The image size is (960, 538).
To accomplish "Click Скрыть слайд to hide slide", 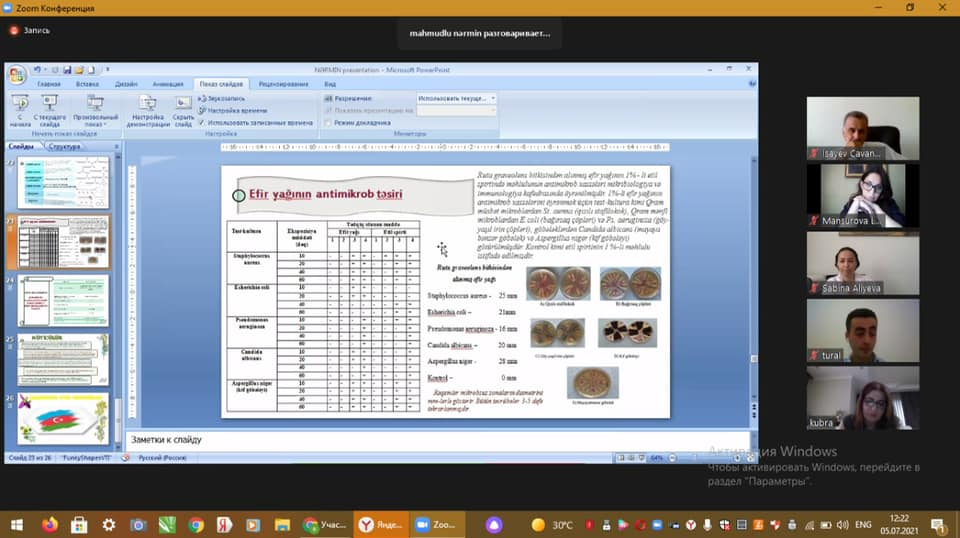I will pyautogui.click(x=183, y=111).
